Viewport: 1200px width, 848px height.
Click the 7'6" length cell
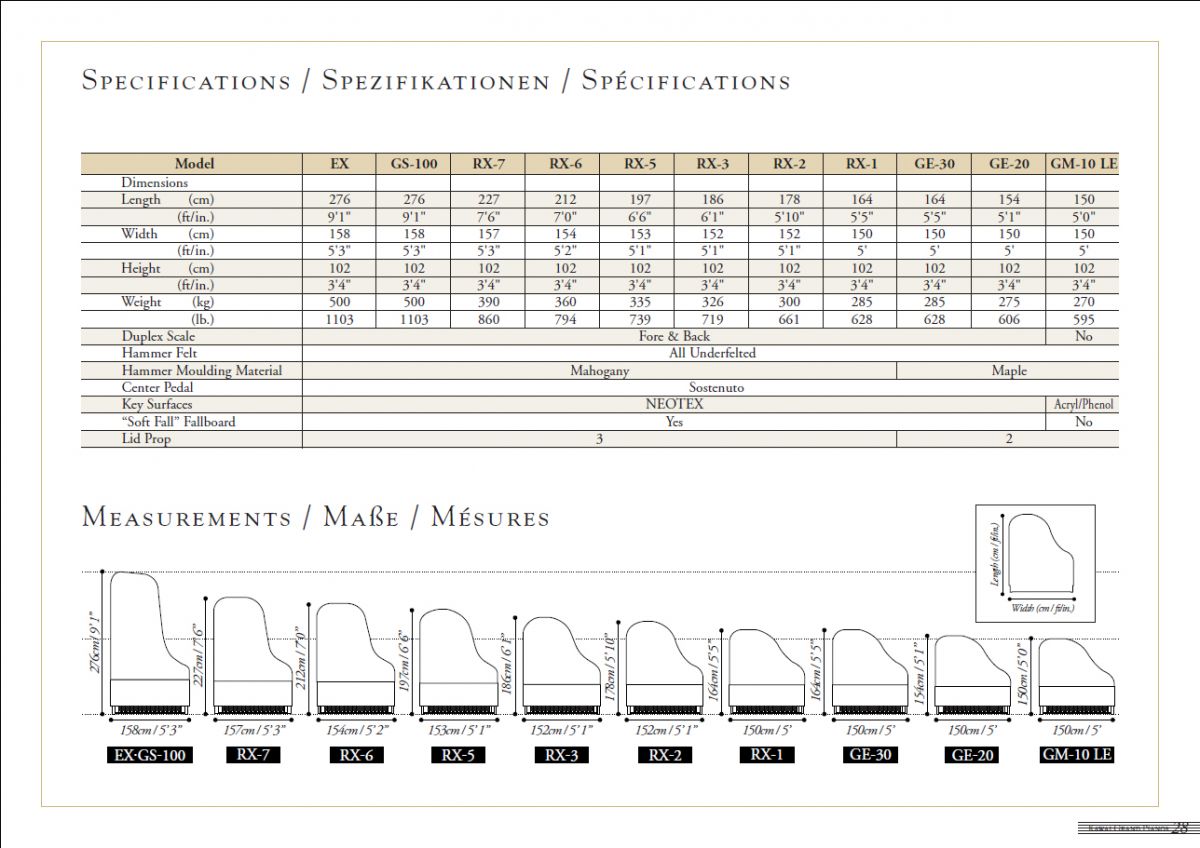click(488, 217)
